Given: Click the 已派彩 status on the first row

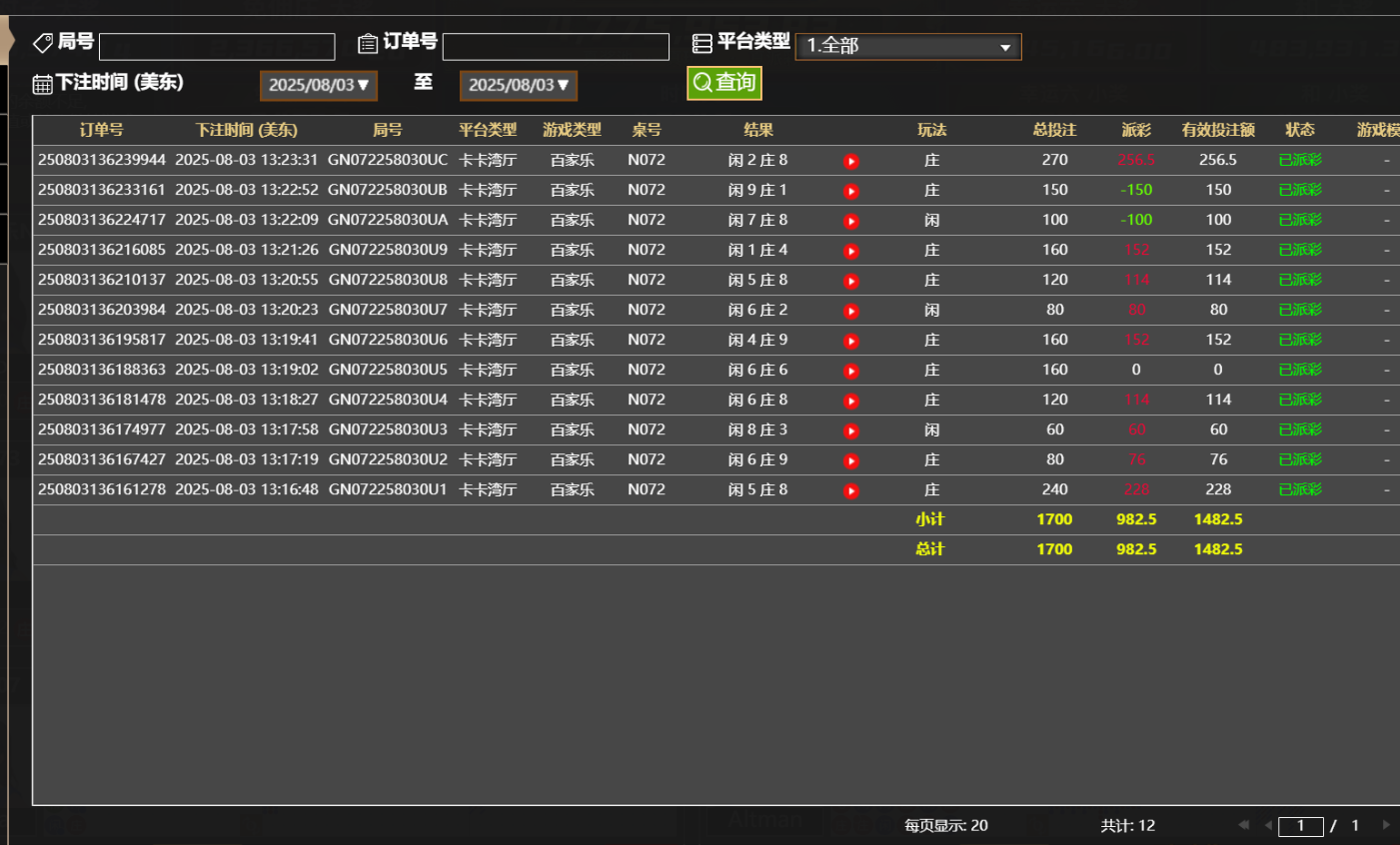Looking at the screenshot, I should 1301,160.
